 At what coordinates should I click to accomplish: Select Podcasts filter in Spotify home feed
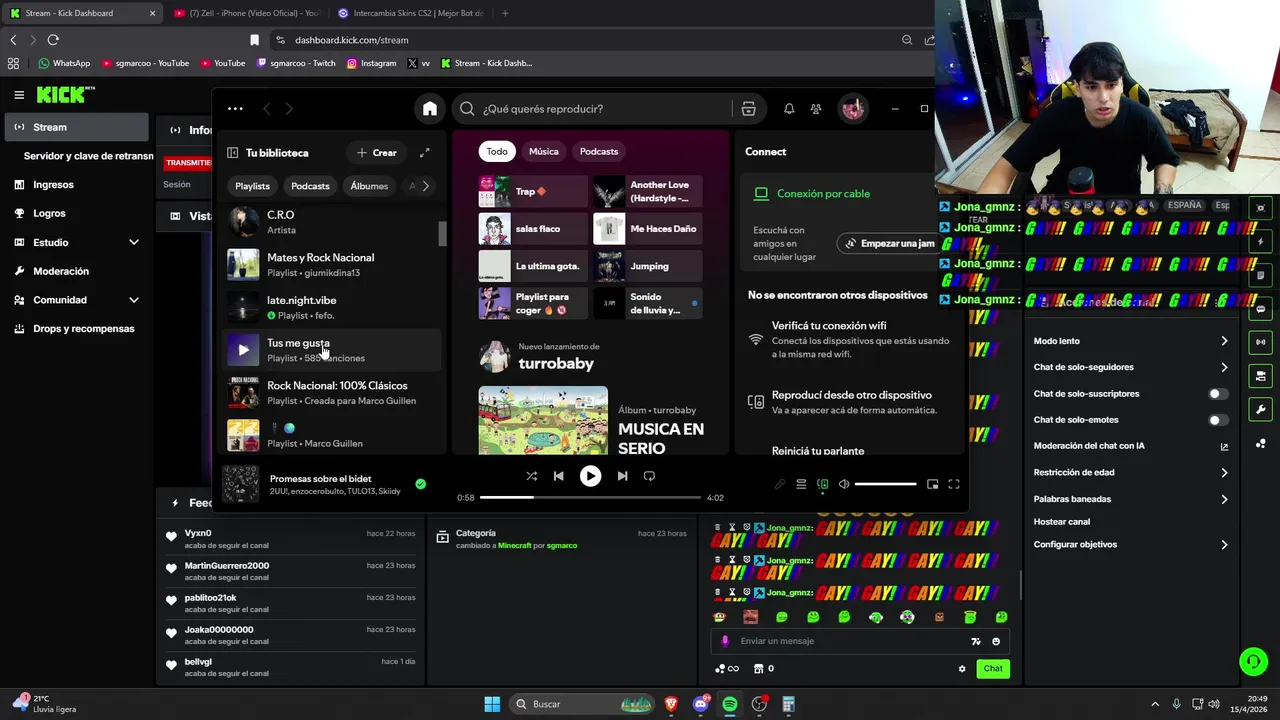[x=599, y=151]
